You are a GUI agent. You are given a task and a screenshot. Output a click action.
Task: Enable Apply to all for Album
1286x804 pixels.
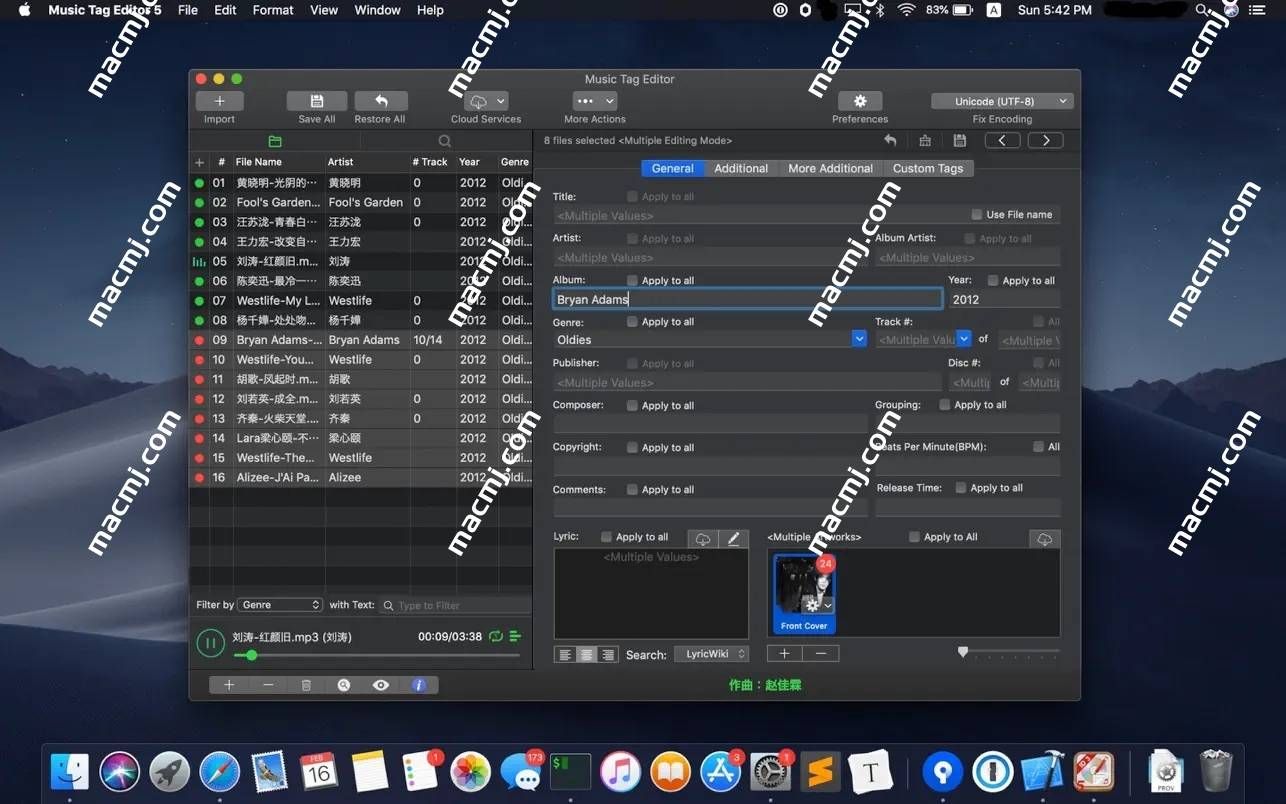[632, 281]
